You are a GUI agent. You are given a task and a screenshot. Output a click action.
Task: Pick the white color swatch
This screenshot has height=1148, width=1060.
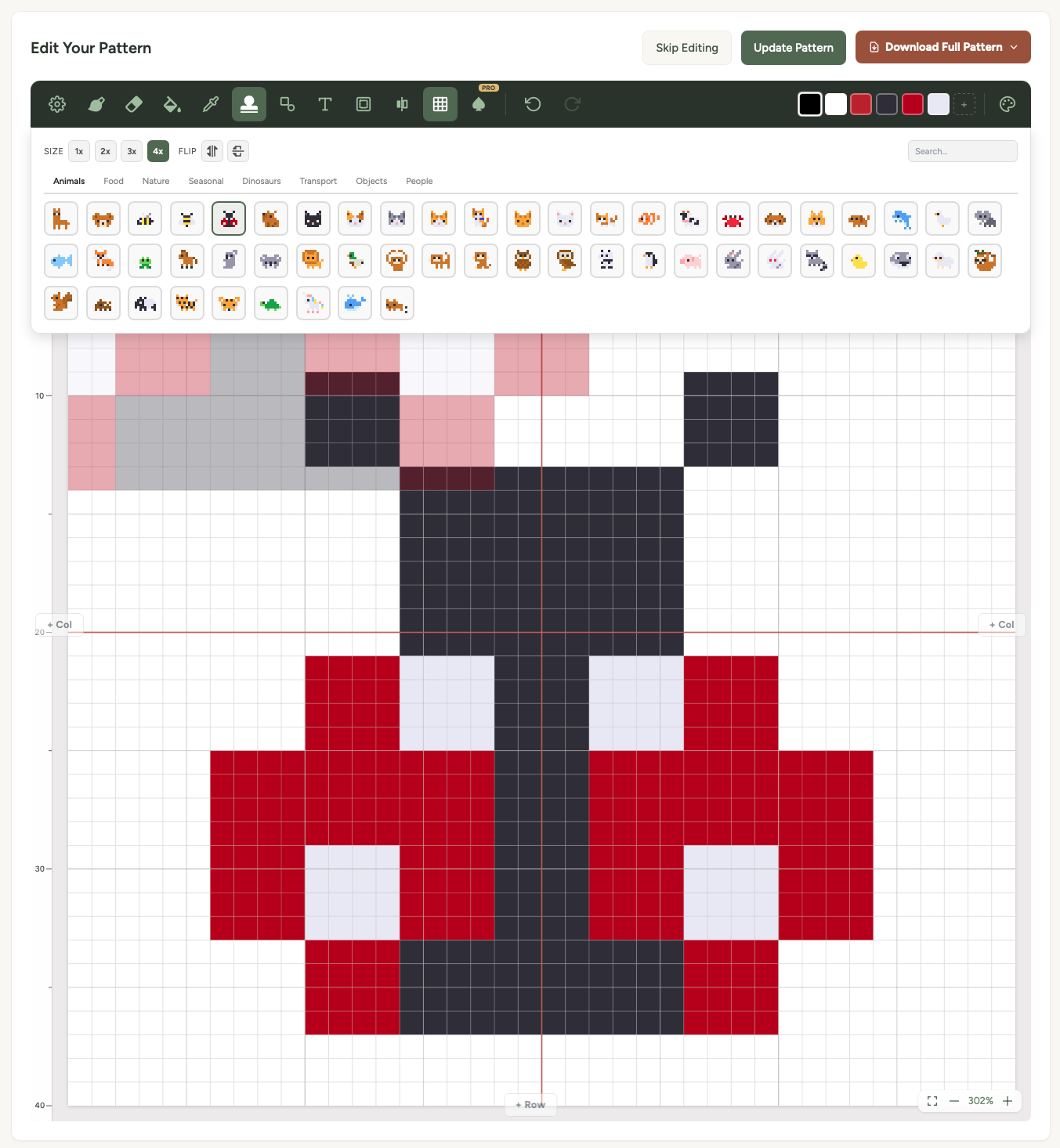[x=836, y=104]
